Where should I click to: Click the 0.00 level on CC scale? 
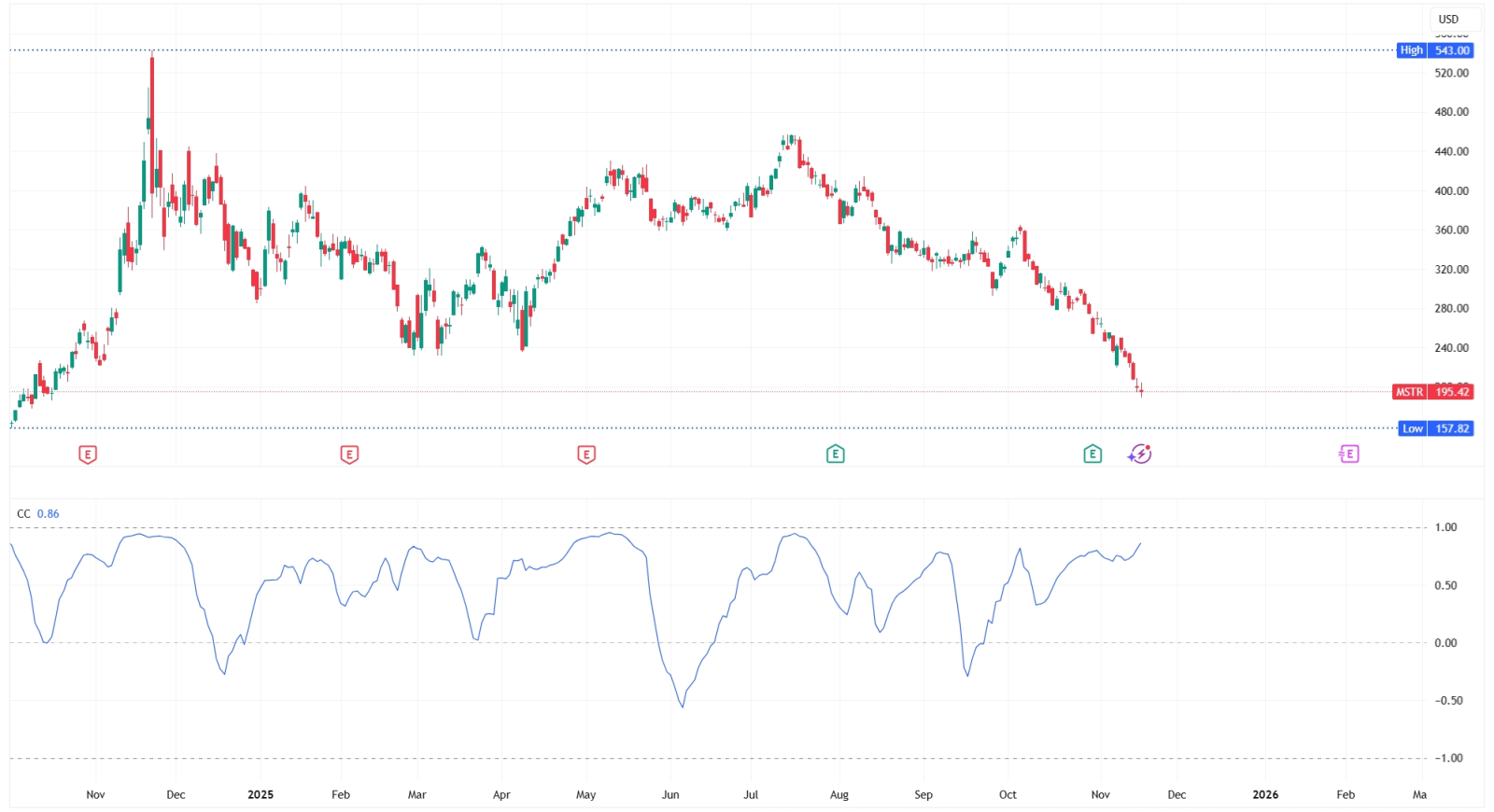1445,643
